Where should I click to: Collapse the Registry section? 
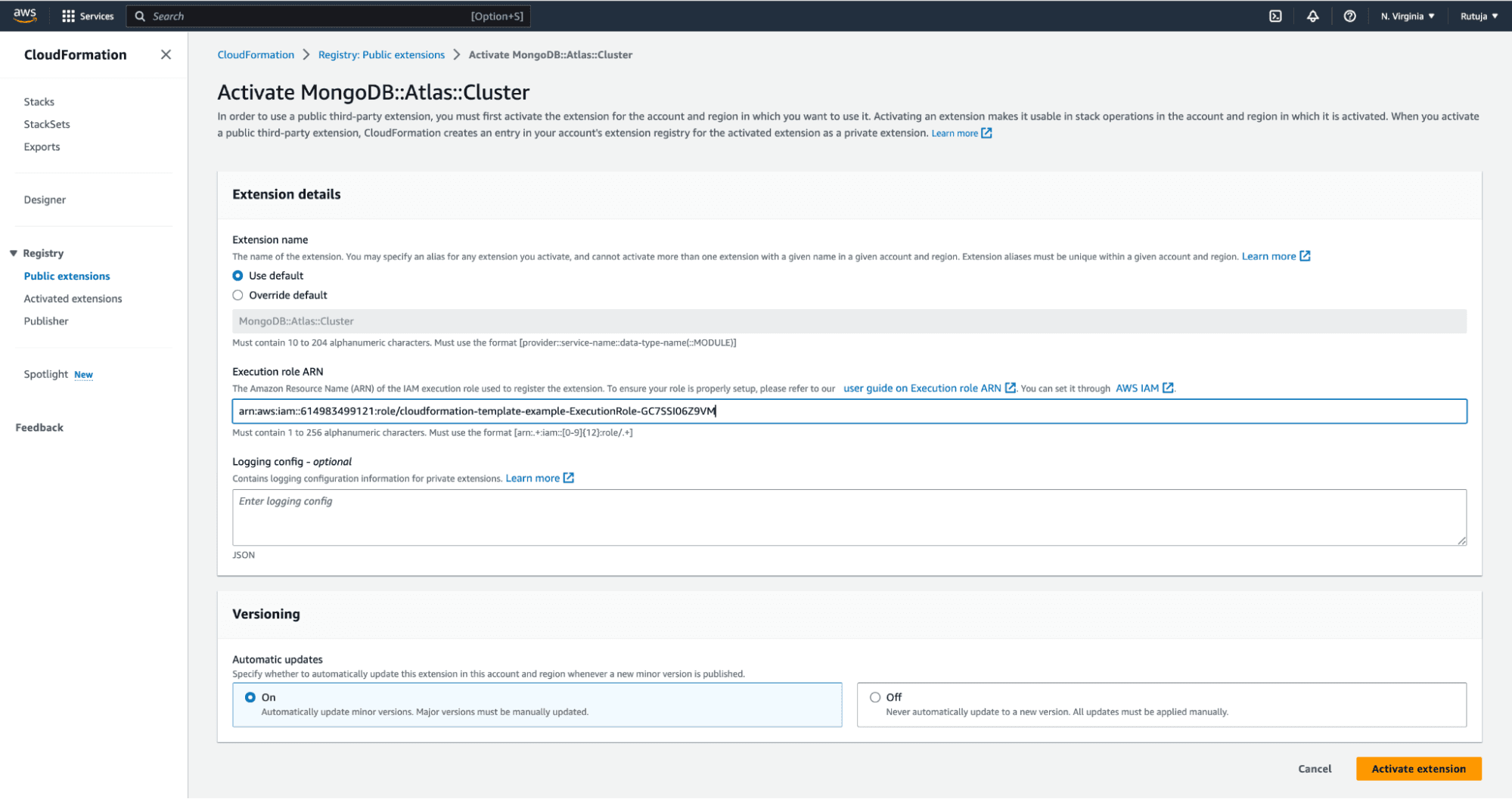[13, 253]
